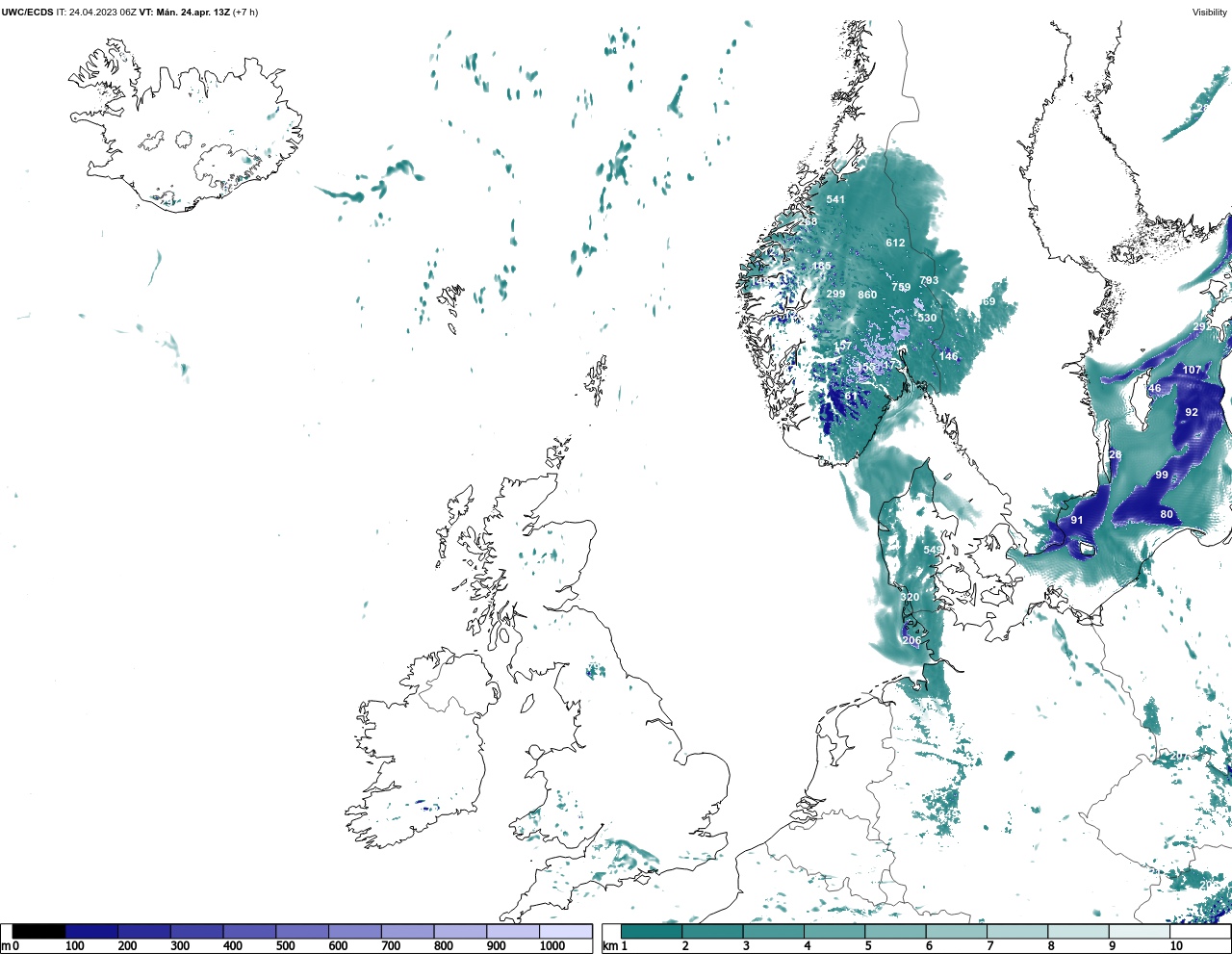Click the 100–200 m dark blue legend swatch

tap(91, 932)
